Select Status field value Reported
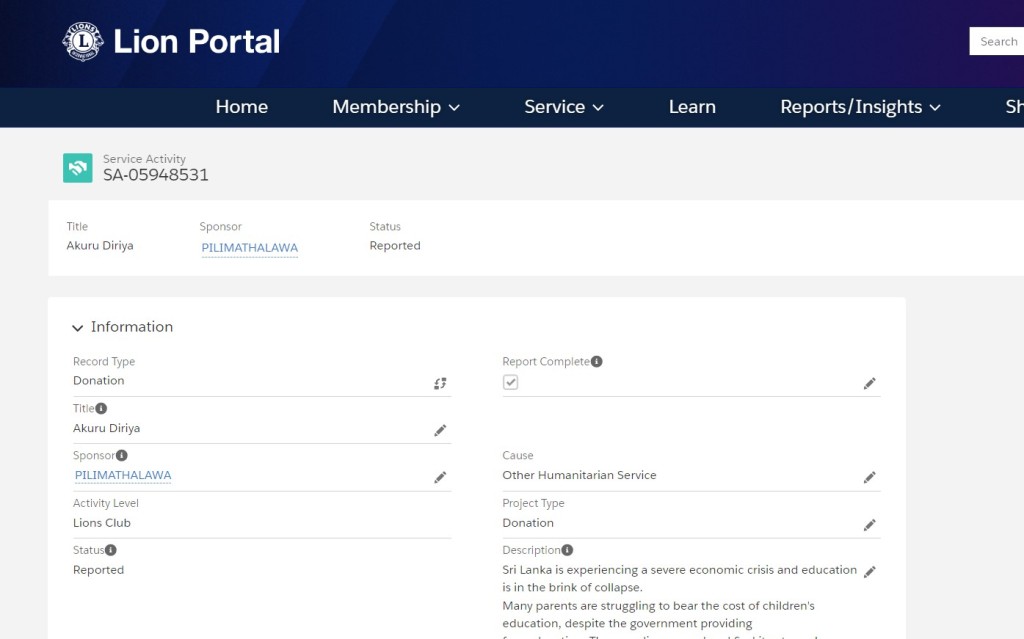This screenshot has height=639, width=1024. (x=99, y=570)
